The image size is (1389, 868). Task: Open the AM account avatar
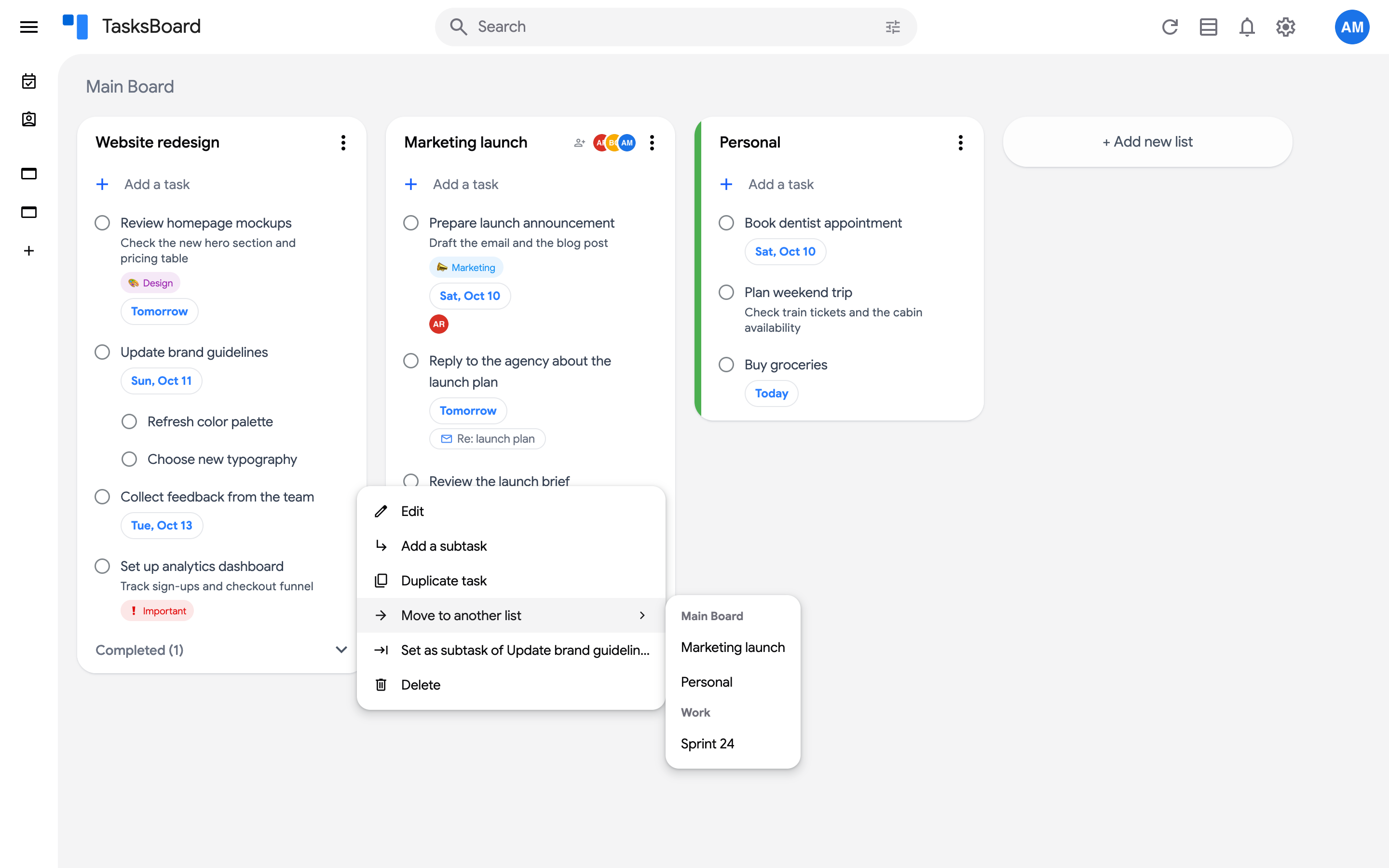click(x=1352, y=27)
